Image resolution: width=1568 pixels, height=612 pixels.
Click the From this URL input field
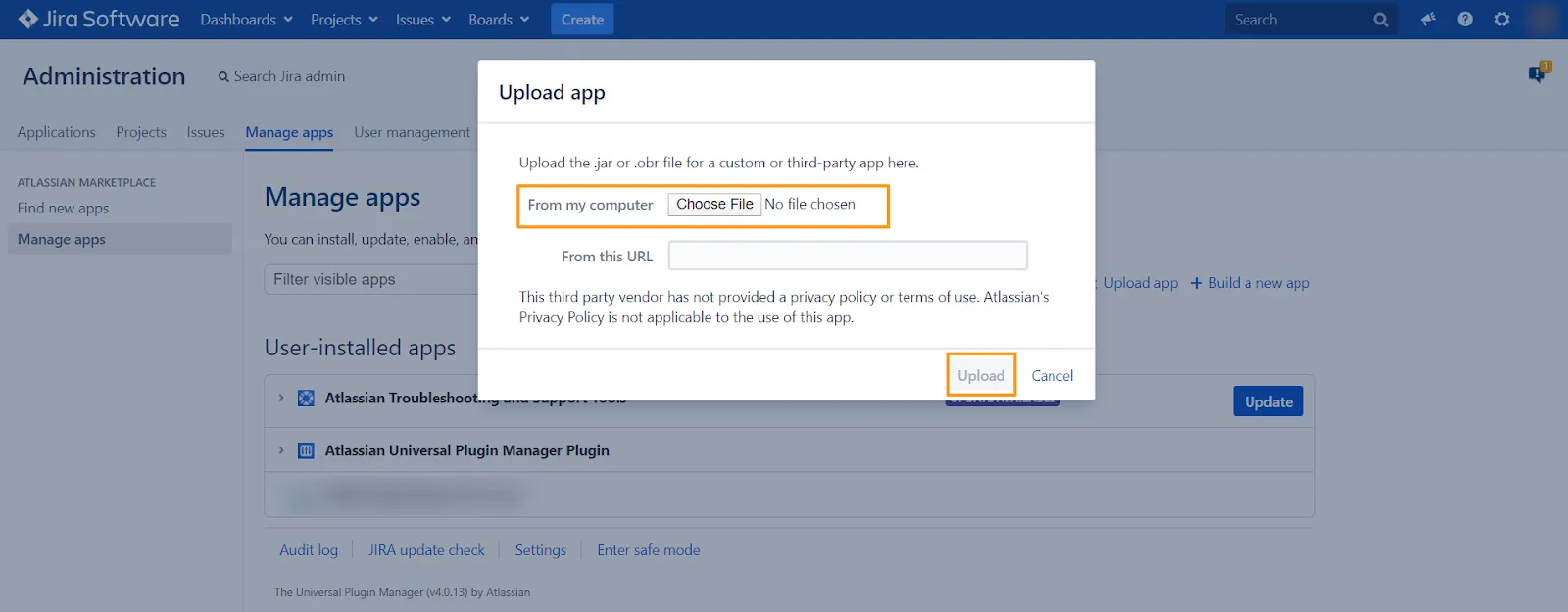coord(848,256)
